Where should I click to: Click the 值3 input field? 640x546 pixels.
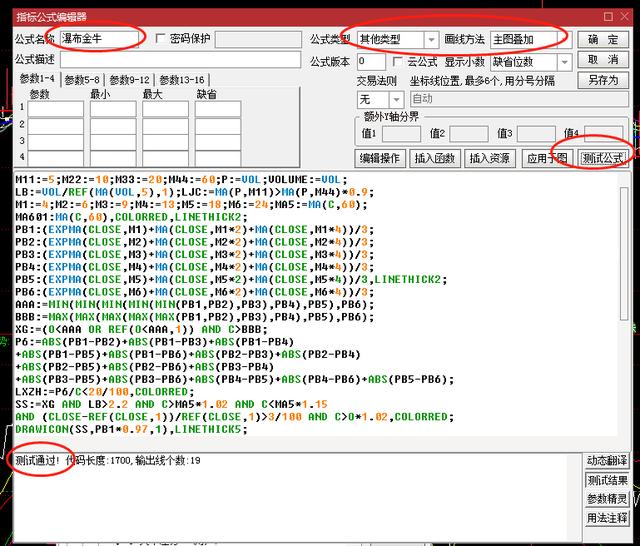tap(536, 134)
